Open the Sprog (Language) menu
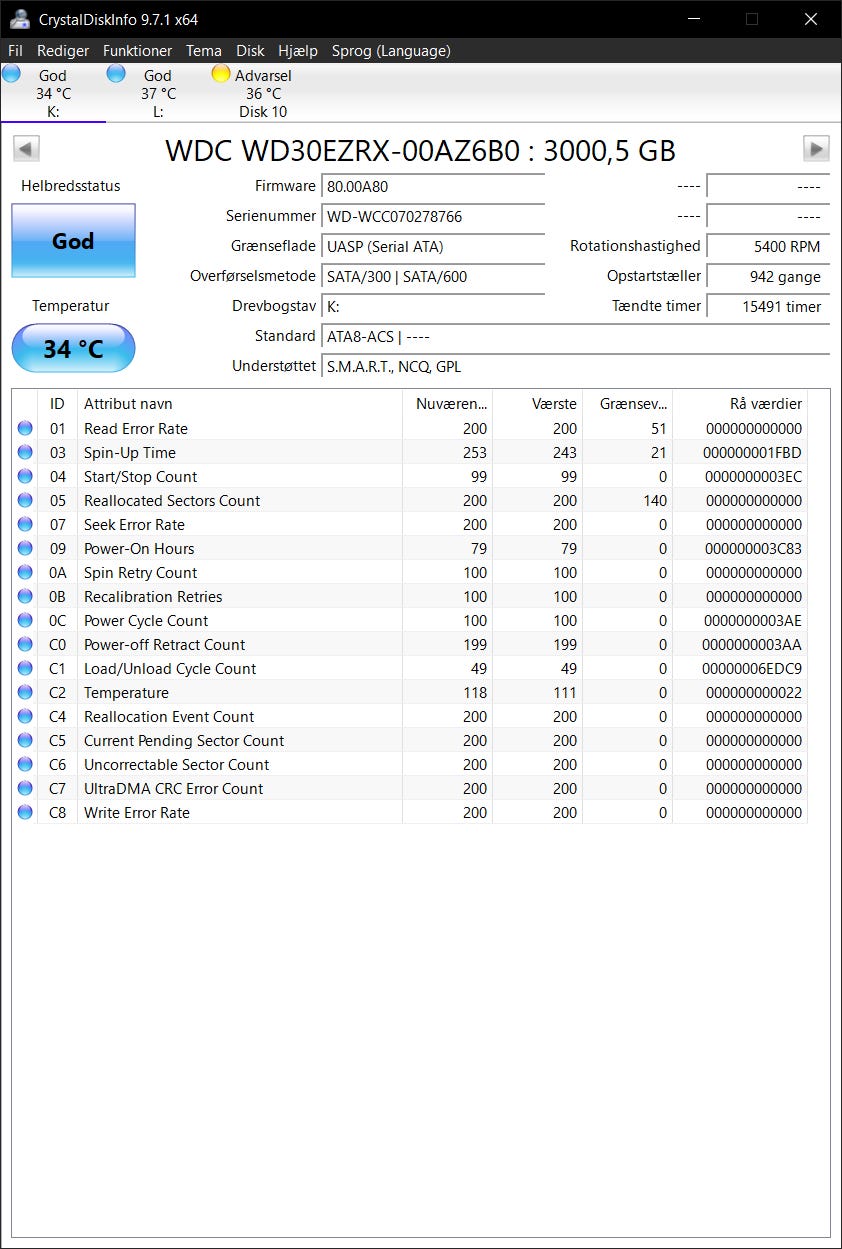 [391, 50]
